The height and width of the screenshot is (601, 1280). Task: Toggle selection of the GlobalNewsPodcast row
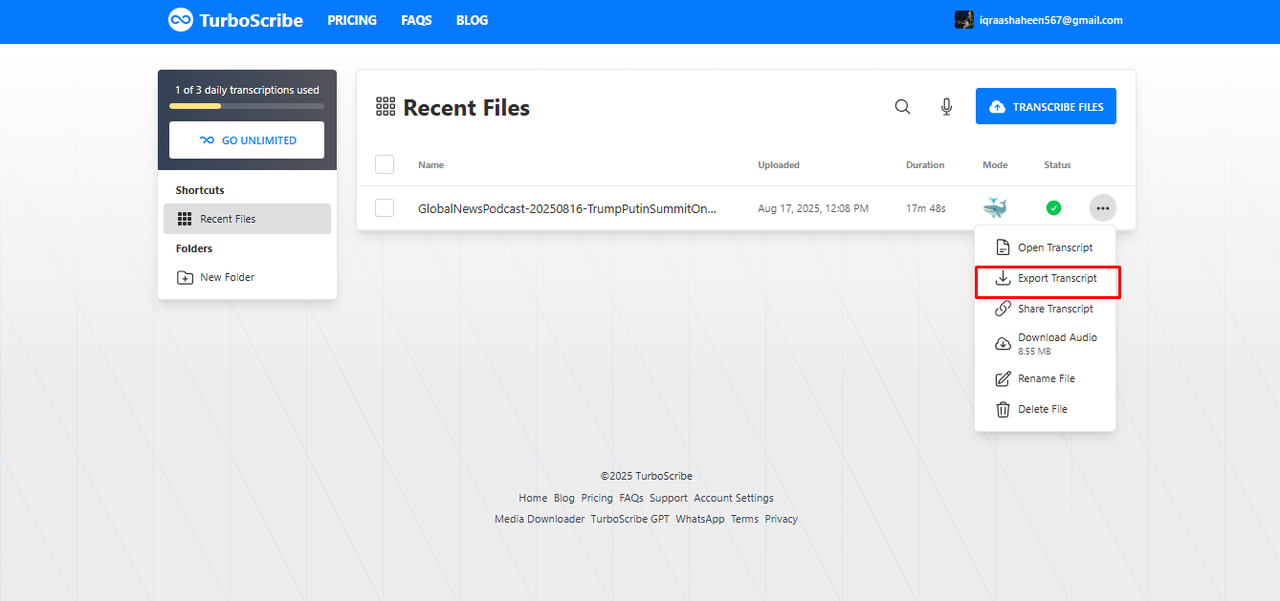tap(384, 207)
